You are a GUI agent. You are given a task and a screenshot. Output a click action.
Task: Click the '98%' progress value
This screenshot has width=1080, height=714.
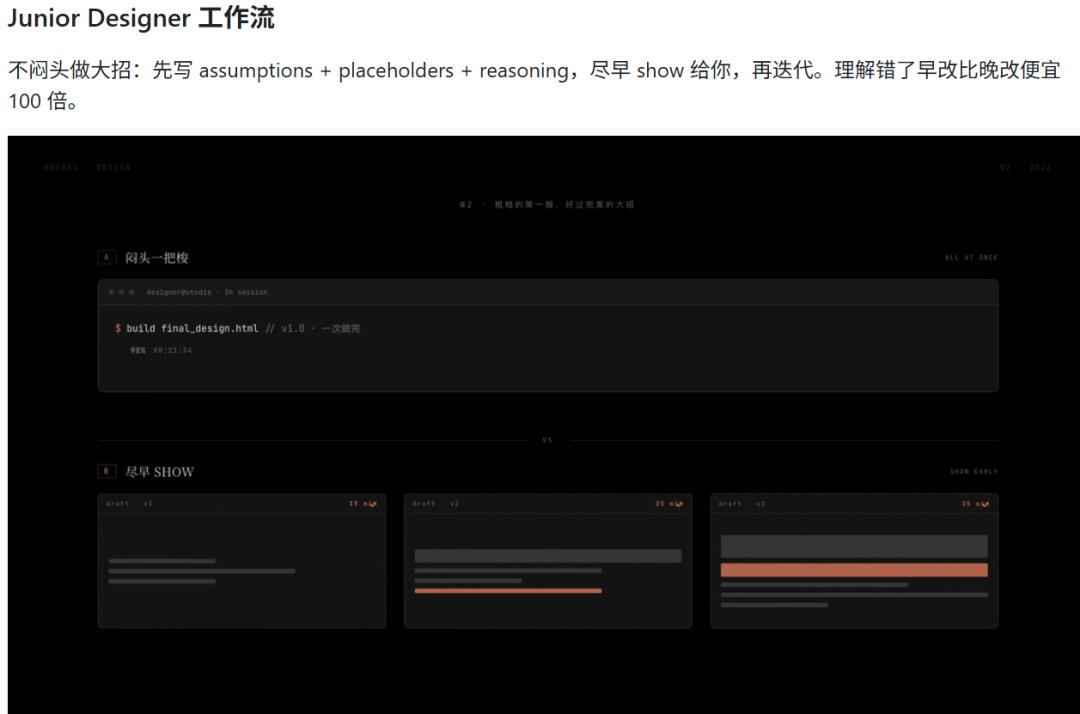click(138, 350)
